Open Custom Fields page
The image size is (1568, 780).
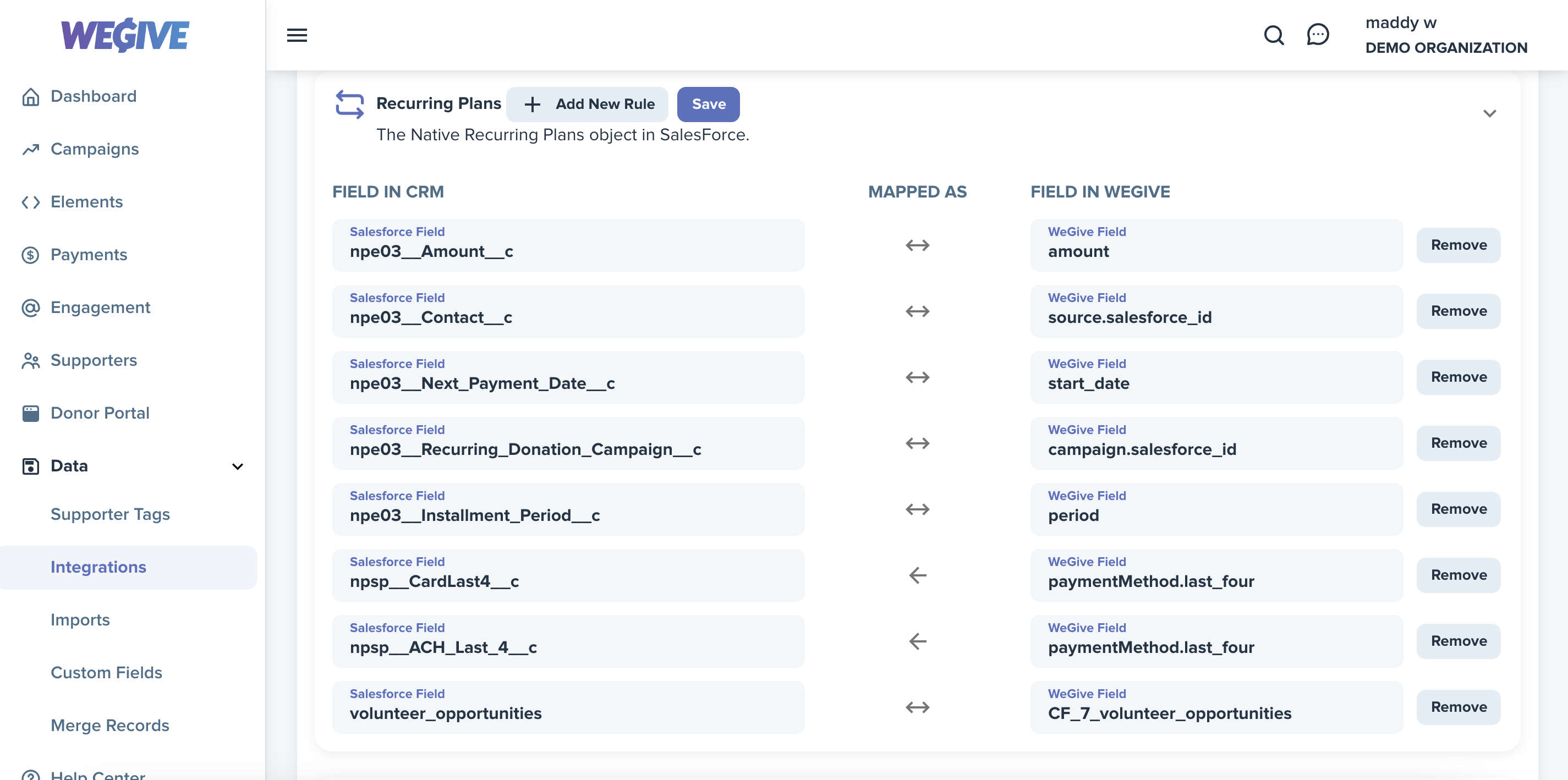click(x=107, y=673)
